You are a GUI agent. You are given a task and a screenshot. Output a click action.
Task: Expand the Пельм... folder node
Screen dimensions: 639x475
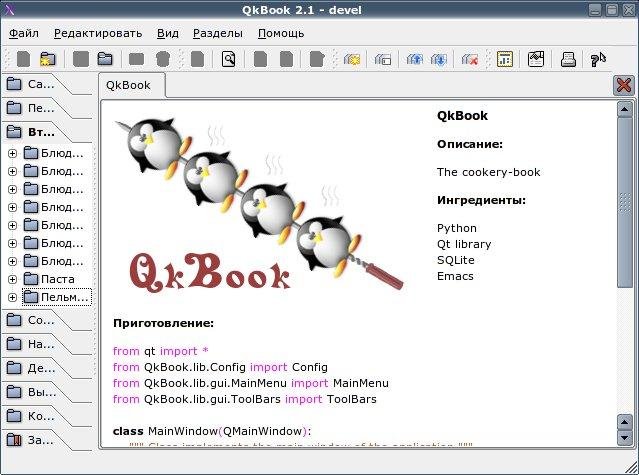click(x=12, y=297)
